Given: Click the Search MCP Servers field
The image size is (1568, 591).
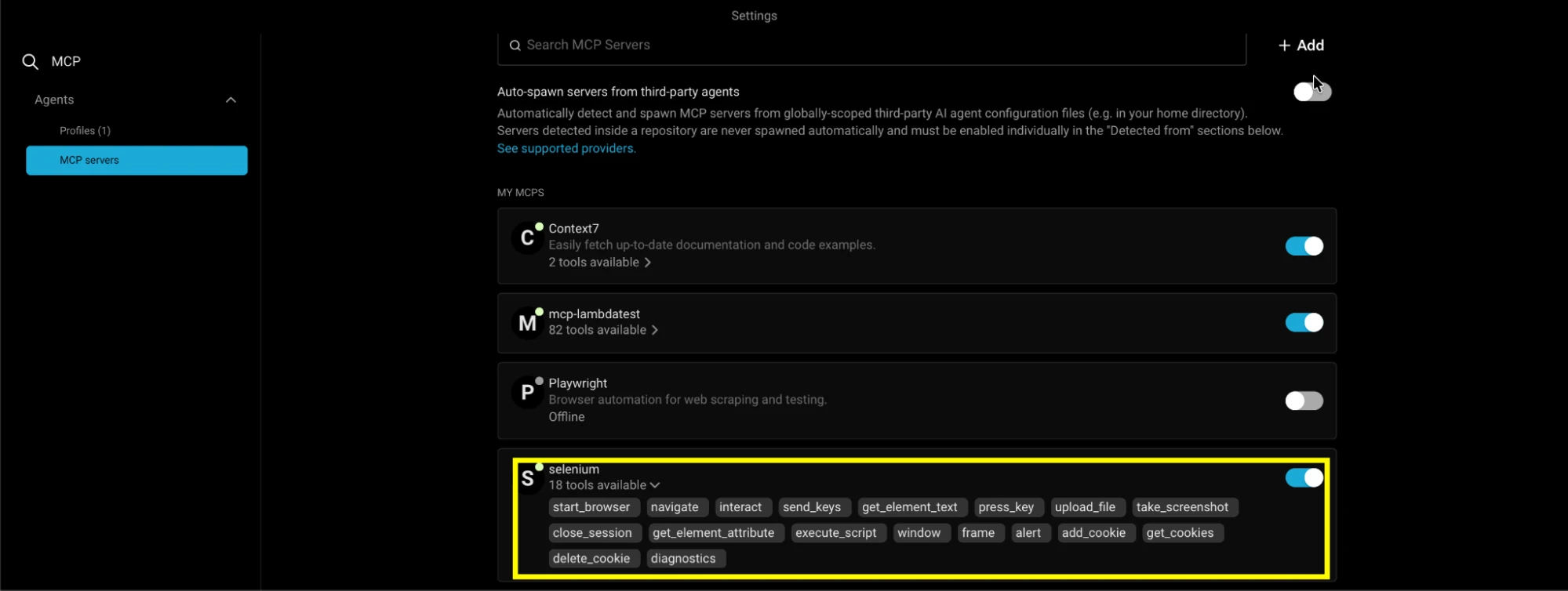Looking at the screenshot, I should 871,45.
